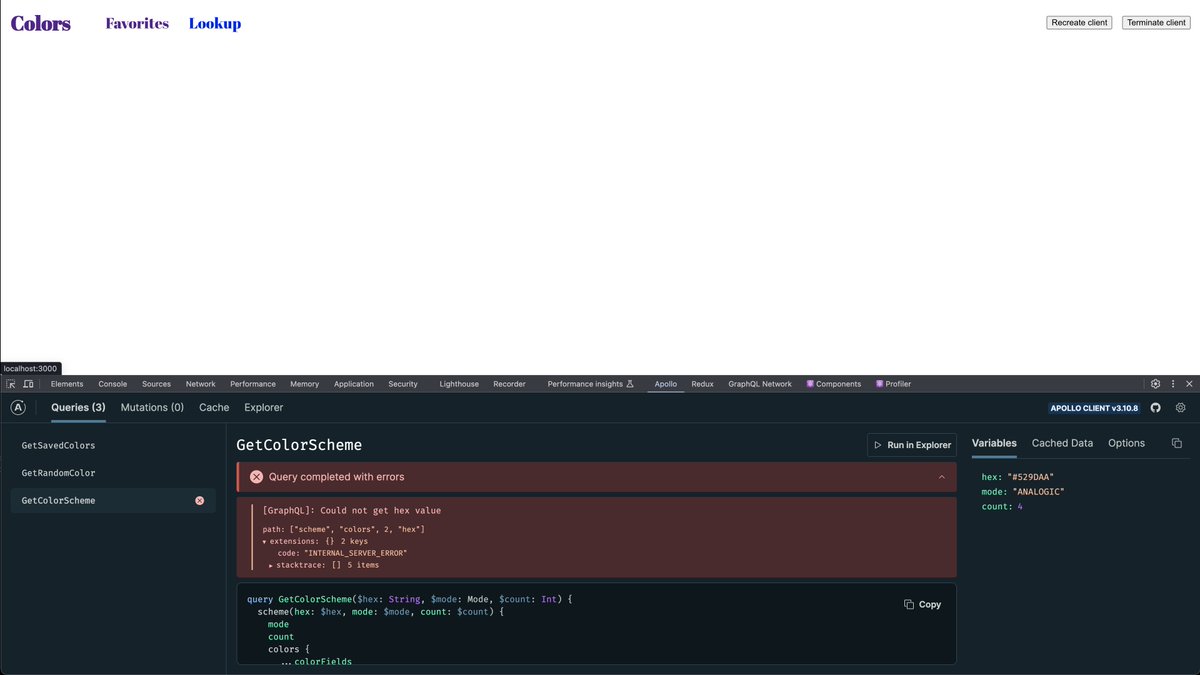
Task: Switch to the Cached Data tab
Action: tap(1062, 443)
